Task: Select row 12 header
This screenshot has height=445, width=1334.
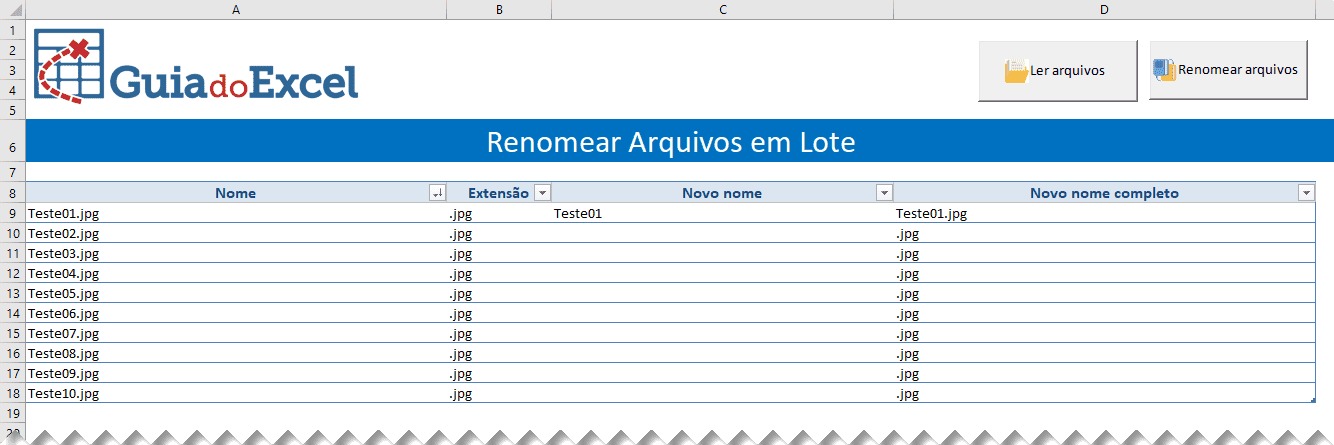Action: coord(12,273)
